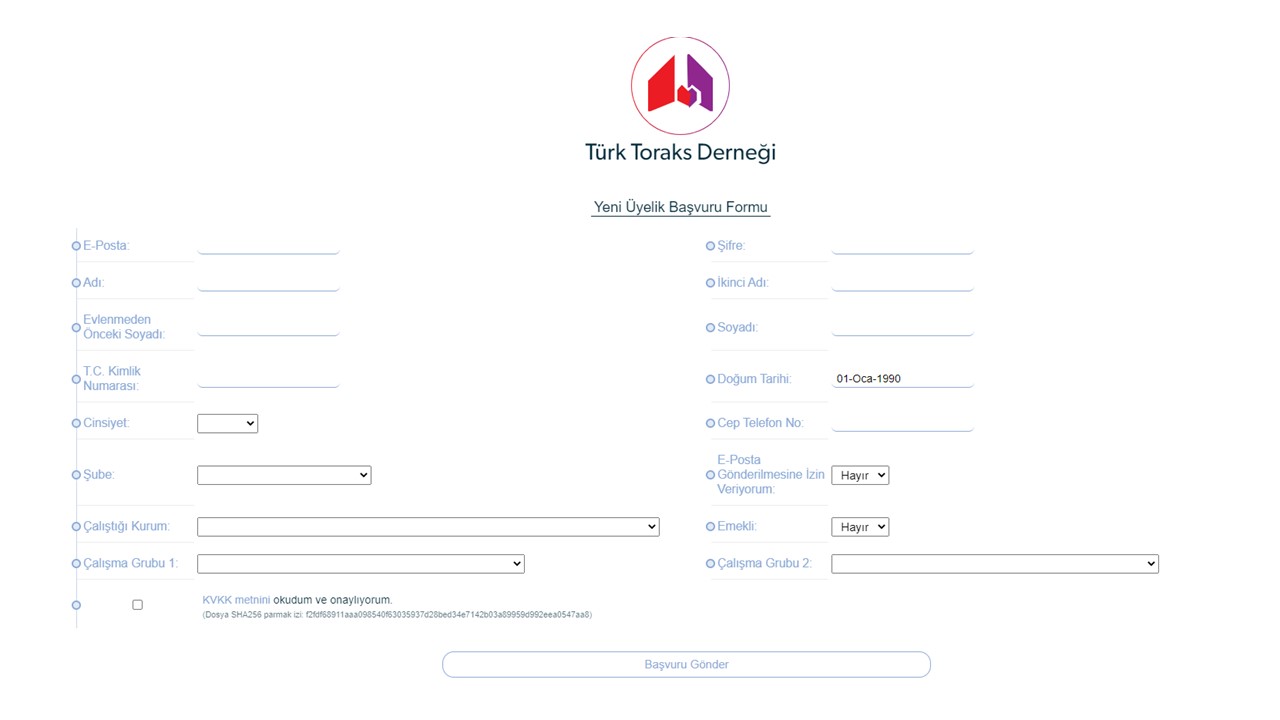The width and height of the screenshot is (1280, 720).
Task: Expand the Şube selection list
Action: pos(284,475)
